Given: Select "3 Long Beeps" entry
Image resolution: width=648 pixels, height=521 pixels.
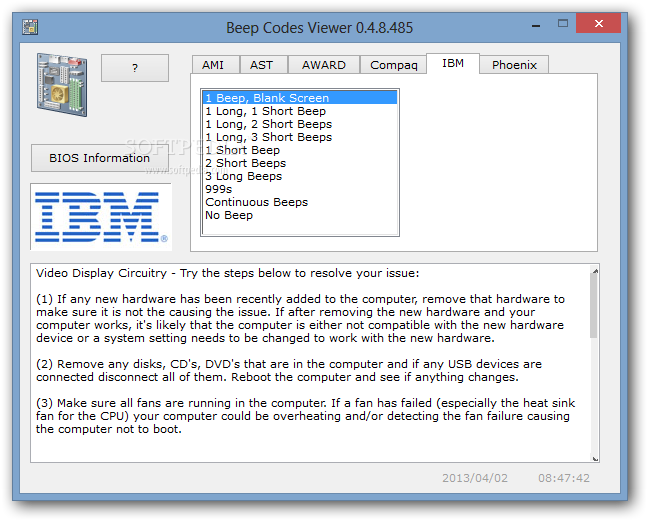Looking at the screenshot, I should pyautogui.click(x=300, y=176).
